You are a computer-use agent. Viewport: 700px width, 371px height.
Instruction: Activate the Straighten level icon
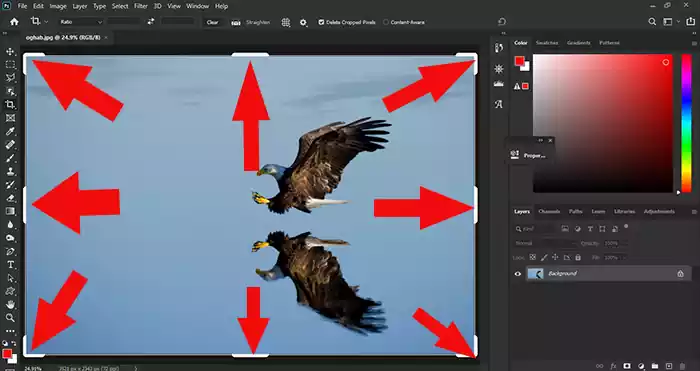pos(236,22)
